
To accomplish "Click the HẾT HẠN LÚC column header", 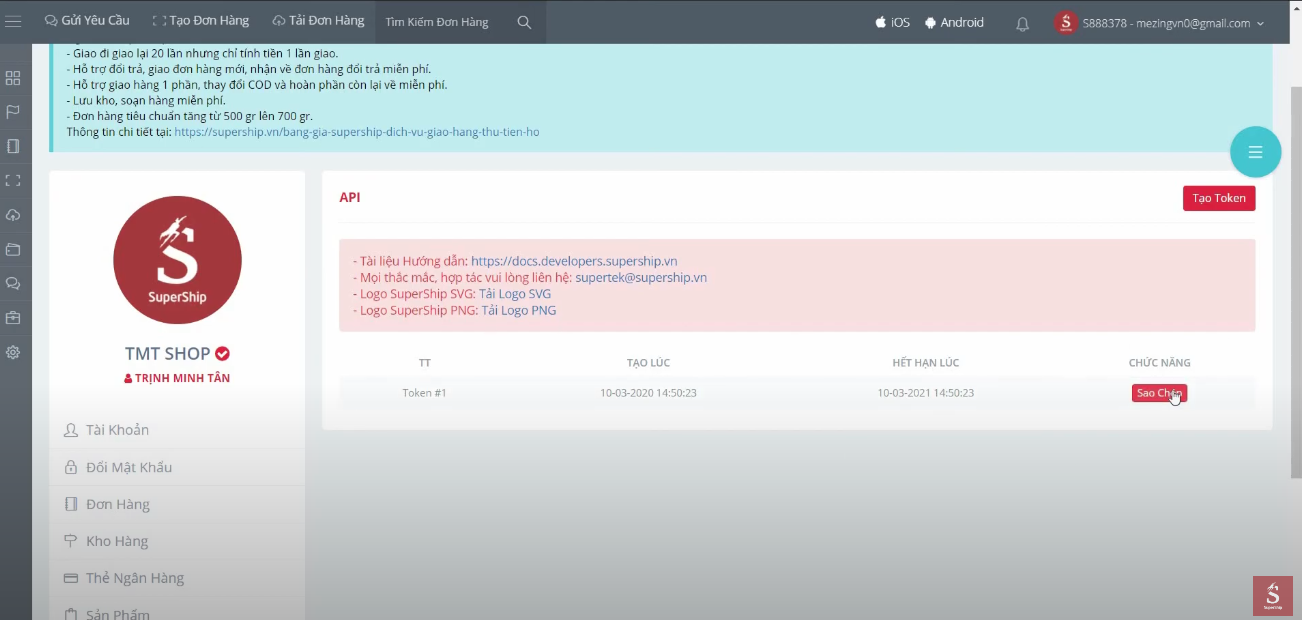I will (x=926, y=363).
